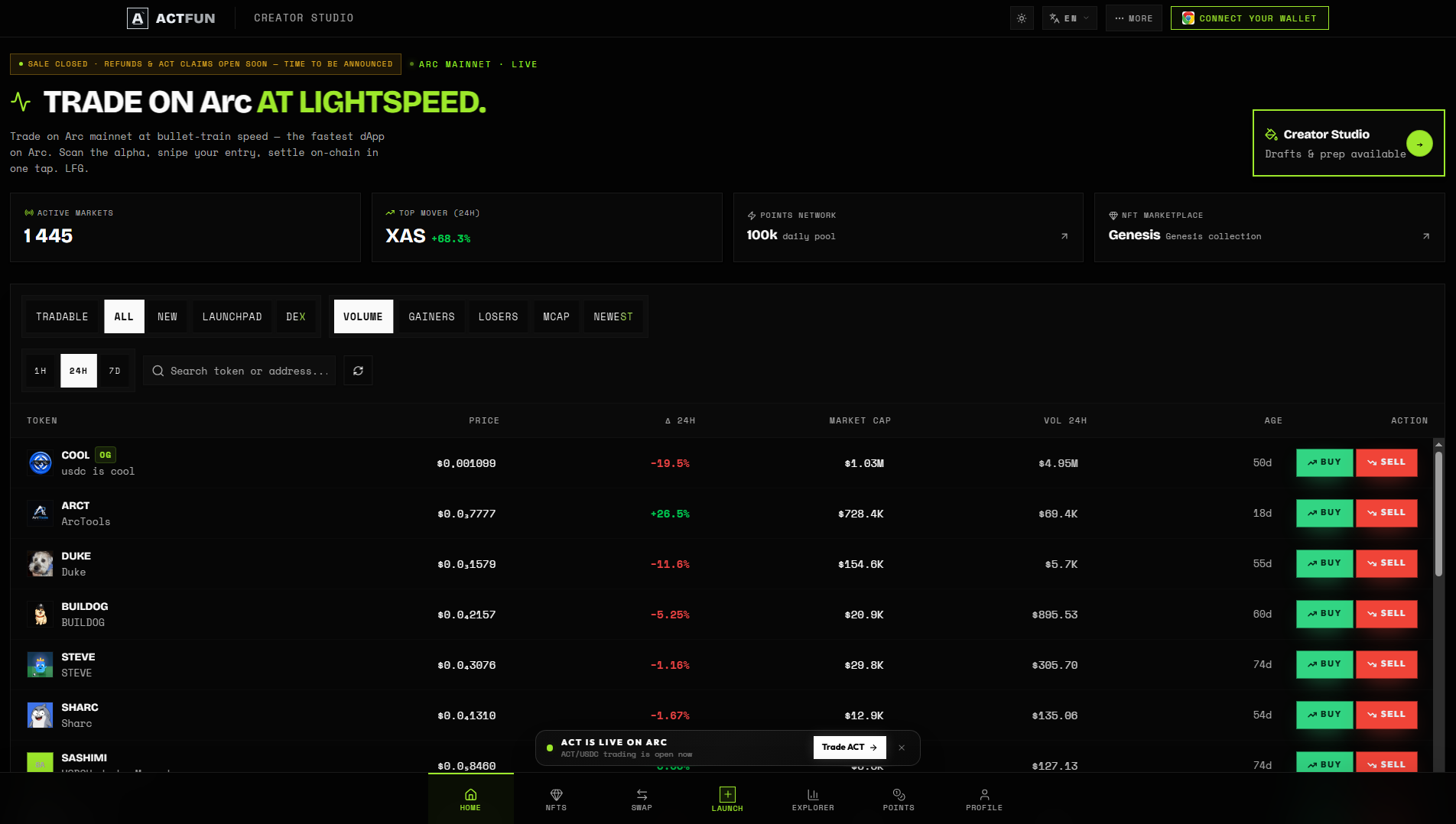Open Profile in bottom navigation
Image resolution: width=1456 pixels, height=824 pixels.
tap(984, 799)
